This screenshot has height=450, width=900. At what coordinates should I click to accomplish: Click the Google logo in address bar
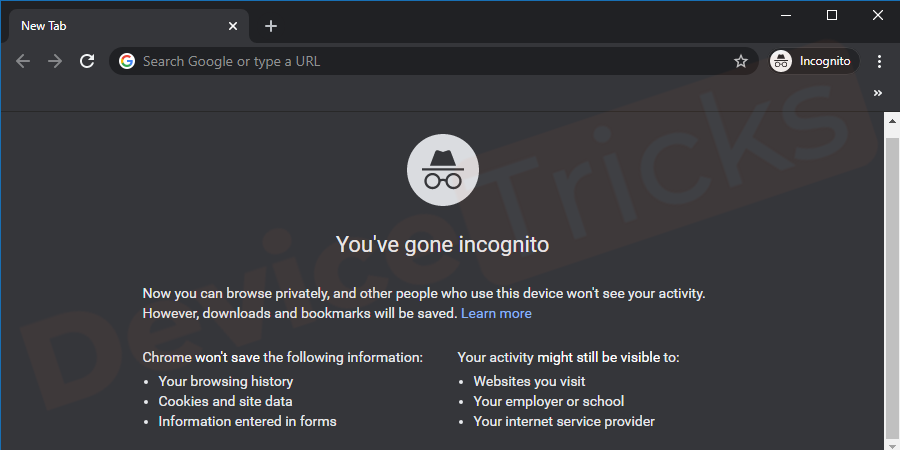pyautogui.click(x=127, y=61)
